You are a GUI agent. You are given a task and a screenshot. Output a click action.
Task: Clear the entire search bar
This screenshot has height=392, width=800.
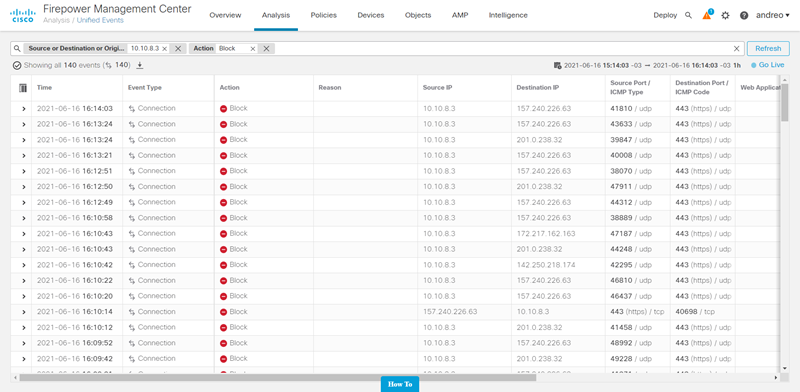pos(736,48)
